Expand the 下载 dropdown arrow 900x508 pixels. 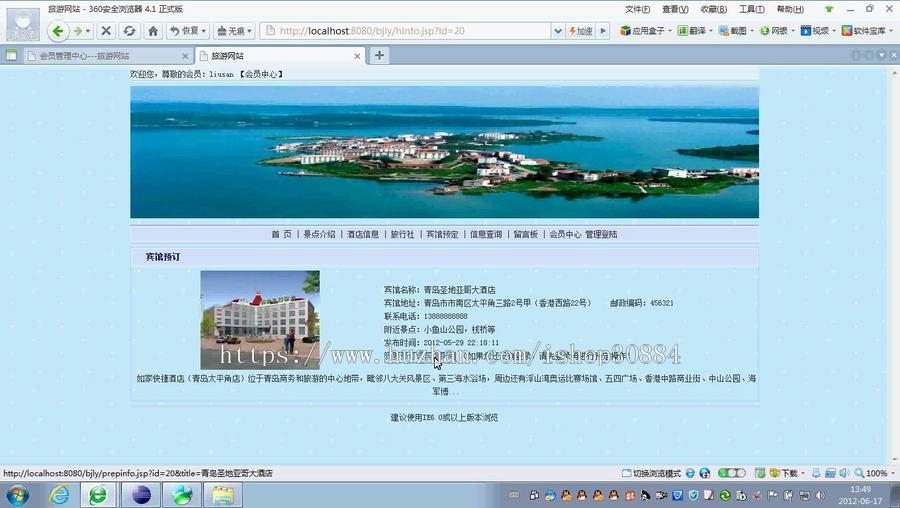pyautogui.click(x=803, y=474)
